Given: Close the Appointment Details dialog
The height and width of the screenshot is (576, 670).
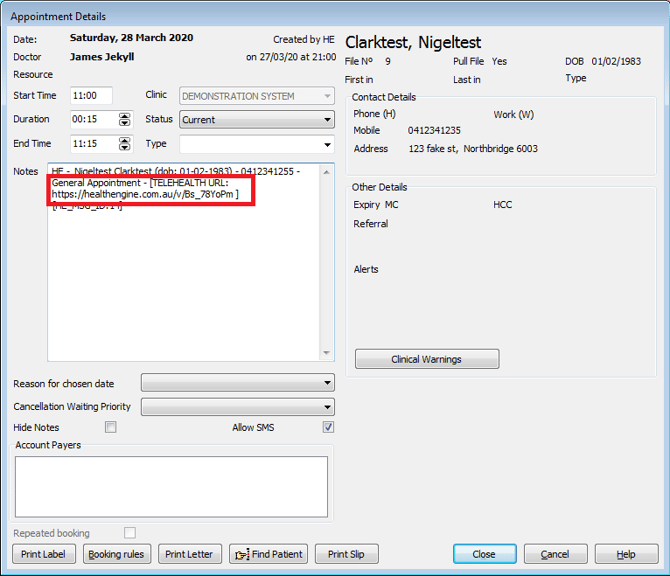Looking at the screenshot, I should pos(484,554).
